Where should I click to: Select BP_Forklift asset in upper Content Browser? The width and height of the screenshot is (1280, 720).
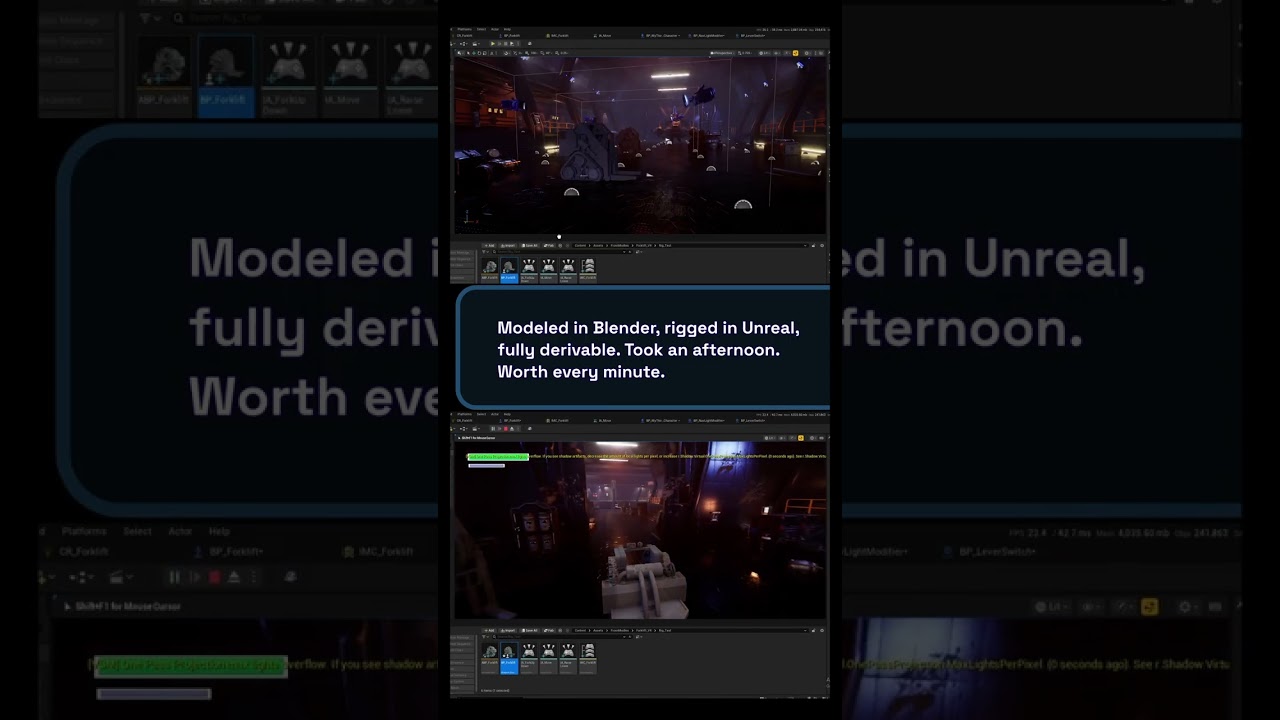(509, 270)
